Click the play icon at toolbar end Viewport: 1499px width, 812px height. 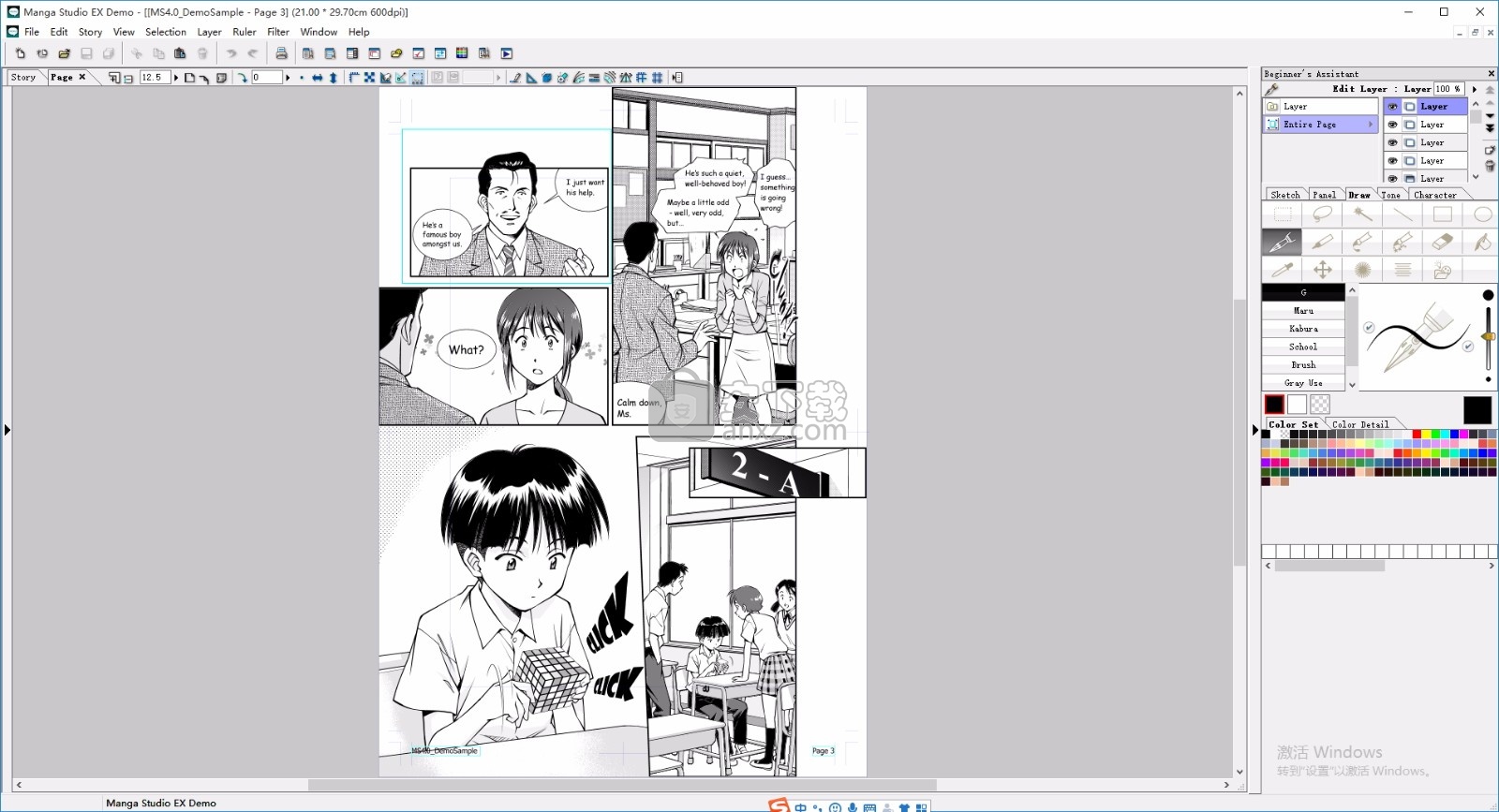click(x=507, y=53)
